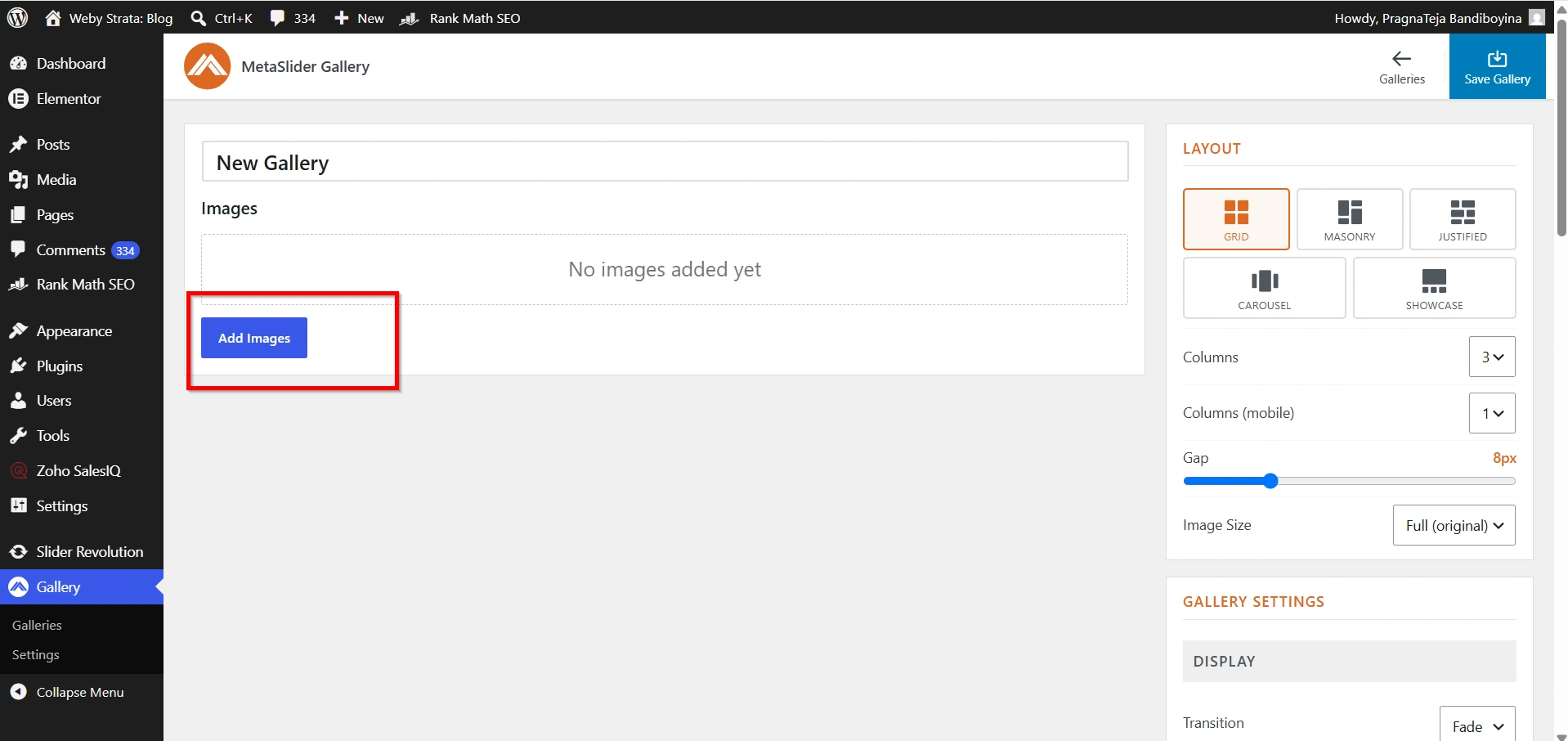This screenshot has height=741, width=1568.
Task: Open Settings with the sliders icon
Action: click(x=82, y=505)
